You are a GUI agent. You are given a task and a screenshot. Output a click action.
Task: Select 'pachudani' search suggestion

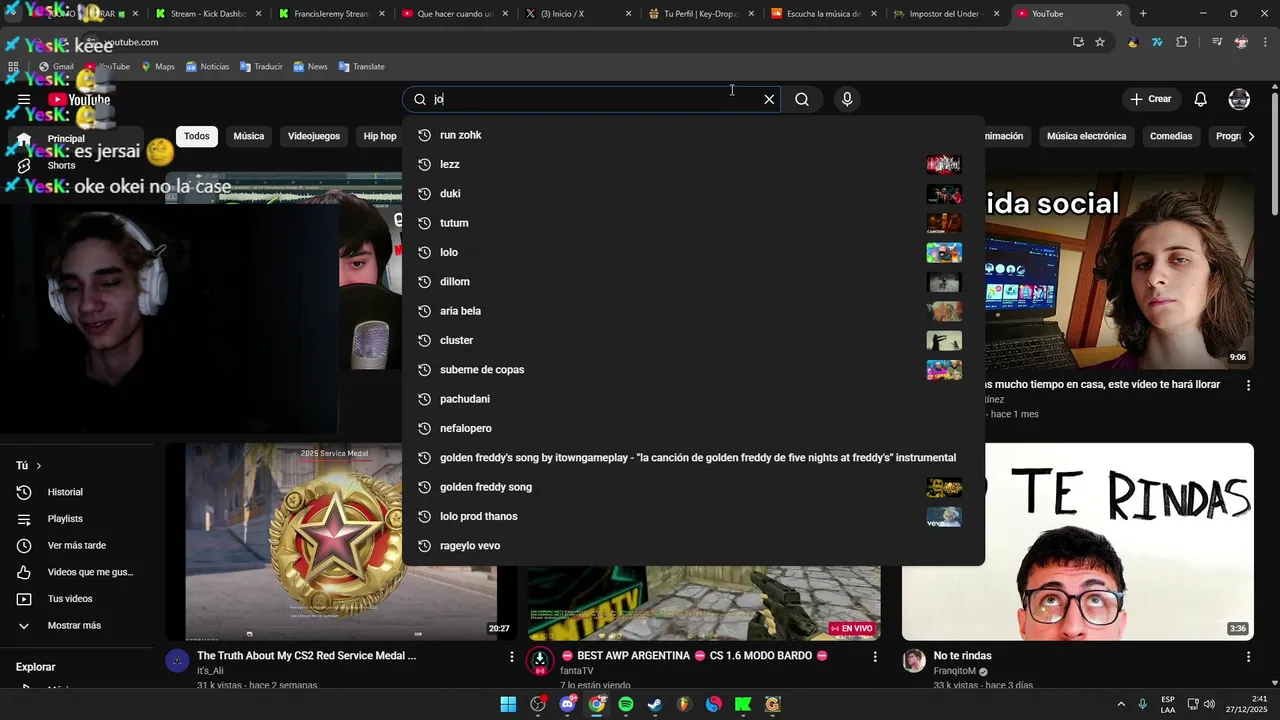(x=694, y=399)
